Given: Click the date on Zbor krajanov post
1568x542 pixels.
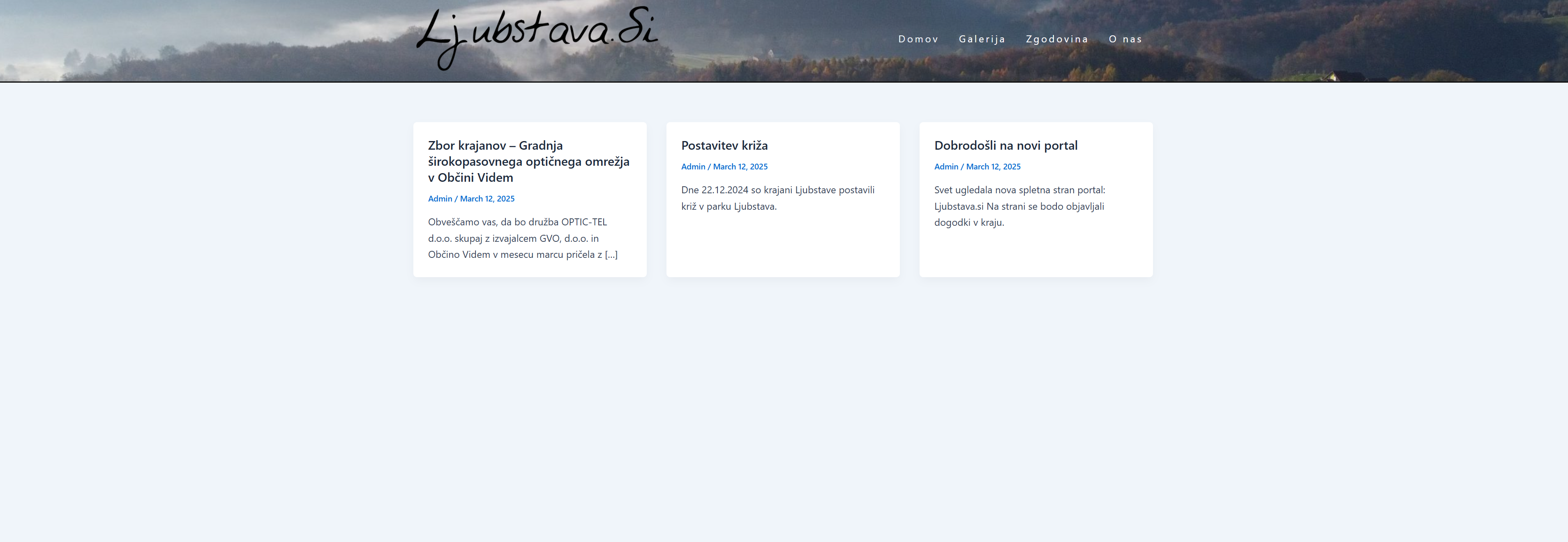Looking at the screenshot, I should click(x=487, y=199).
